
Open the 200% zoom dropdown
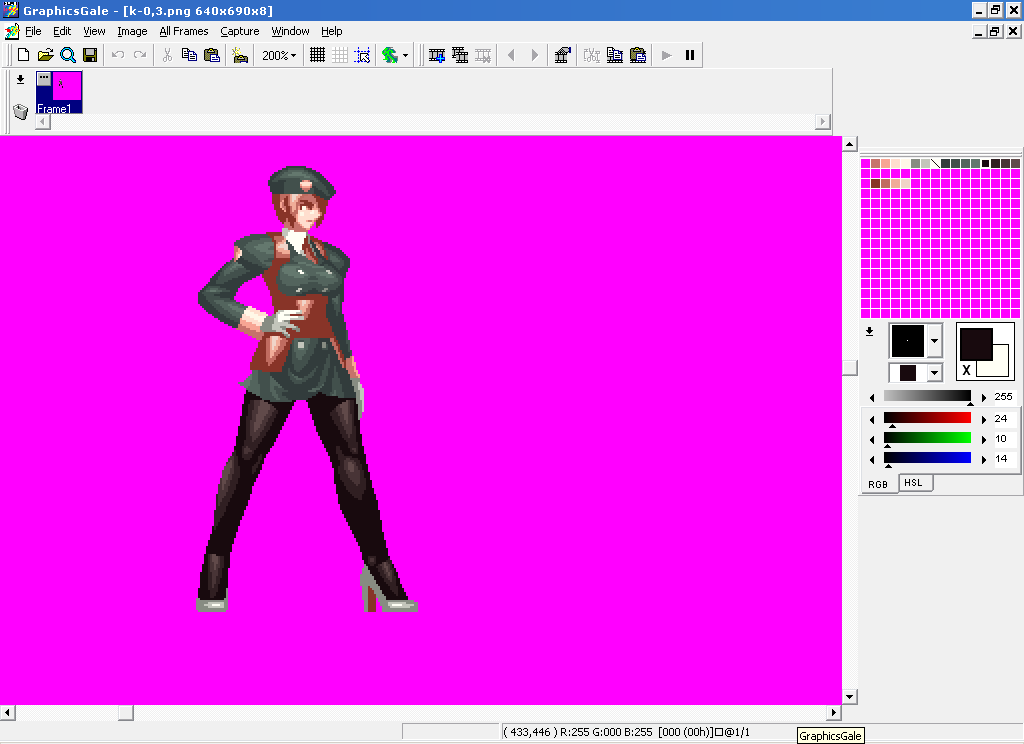coord(279,55)
